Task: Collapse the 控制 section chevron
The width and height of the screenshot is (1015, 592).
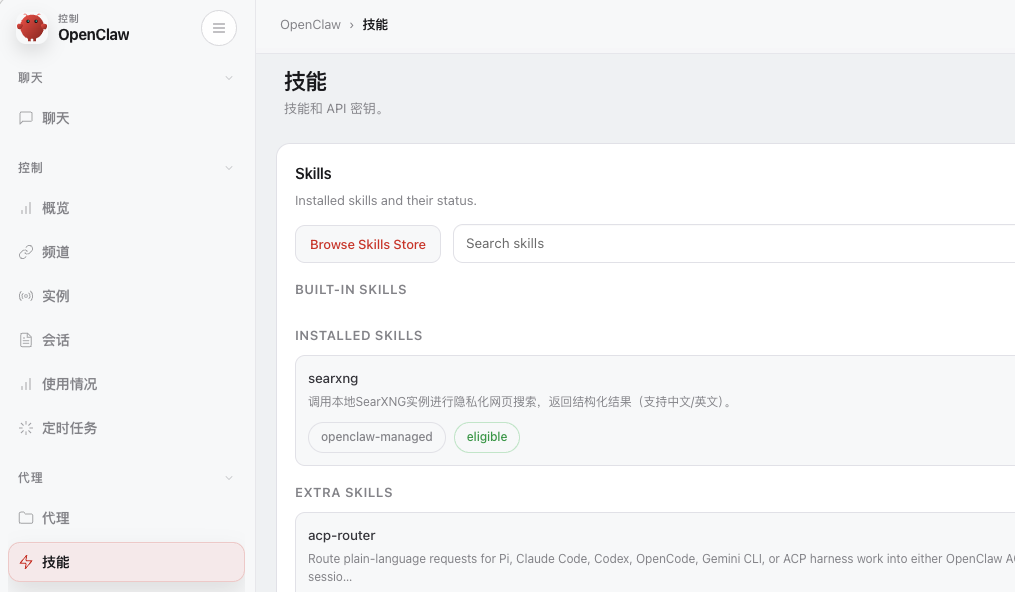Action: click(x=229, y=168)
